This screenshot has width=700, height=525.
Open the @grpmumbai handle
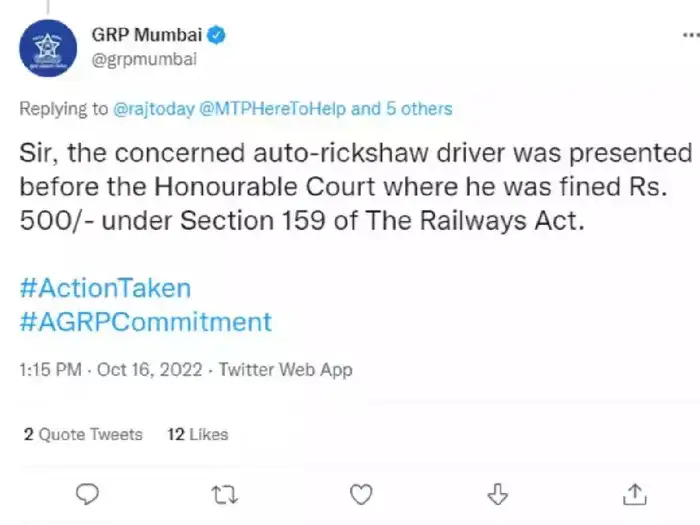143,58
